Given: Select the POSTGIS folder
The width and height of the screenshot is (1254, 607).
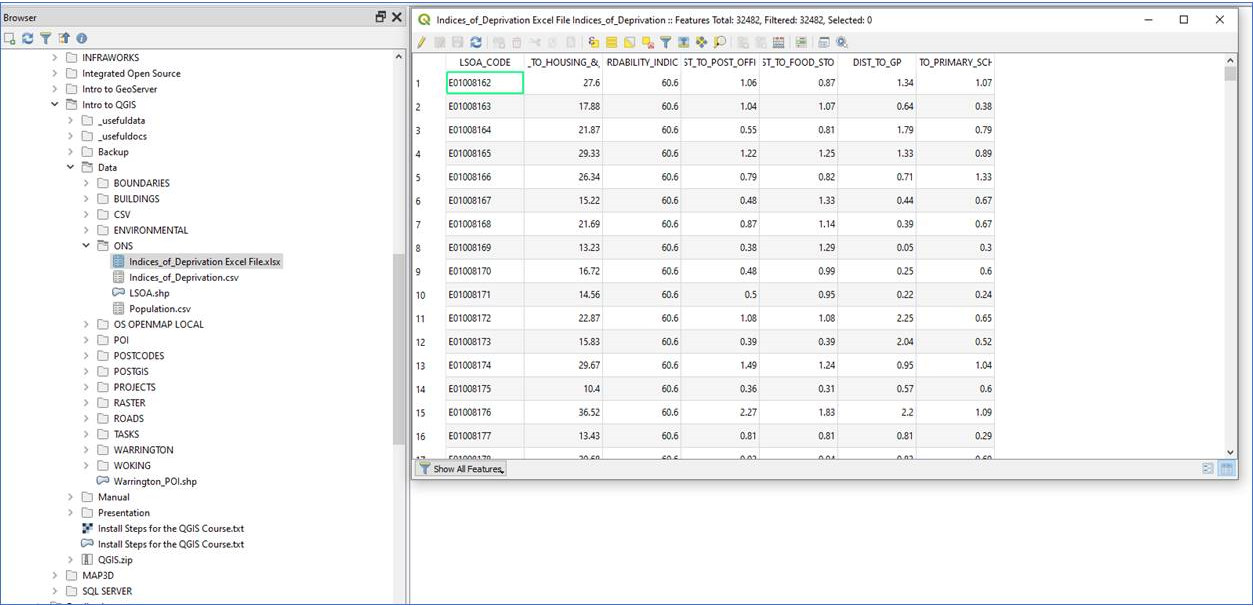Looking at the screenshot, I should coord(131,372).
